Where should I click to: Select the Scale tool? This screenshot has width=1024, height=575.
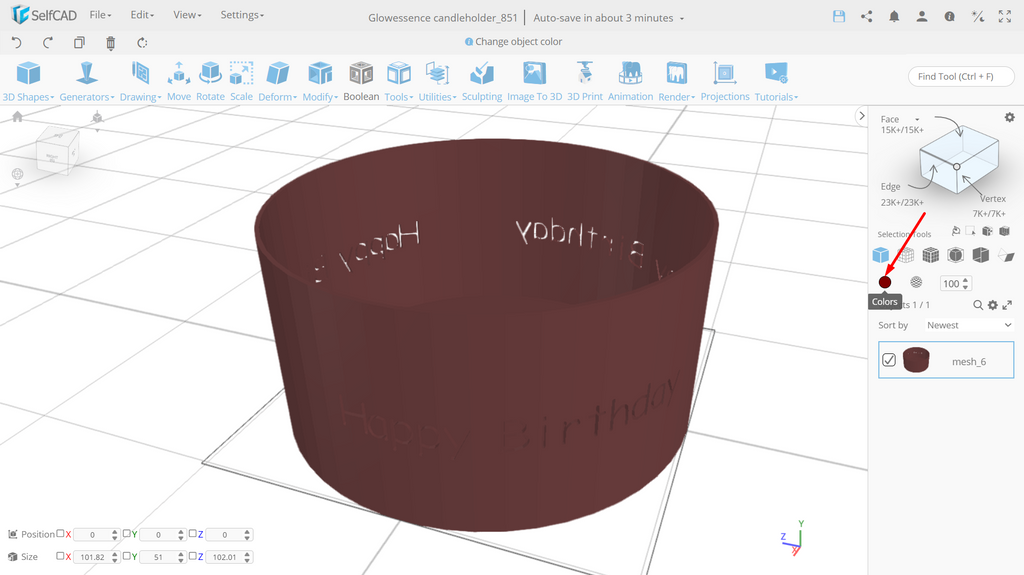241,82
